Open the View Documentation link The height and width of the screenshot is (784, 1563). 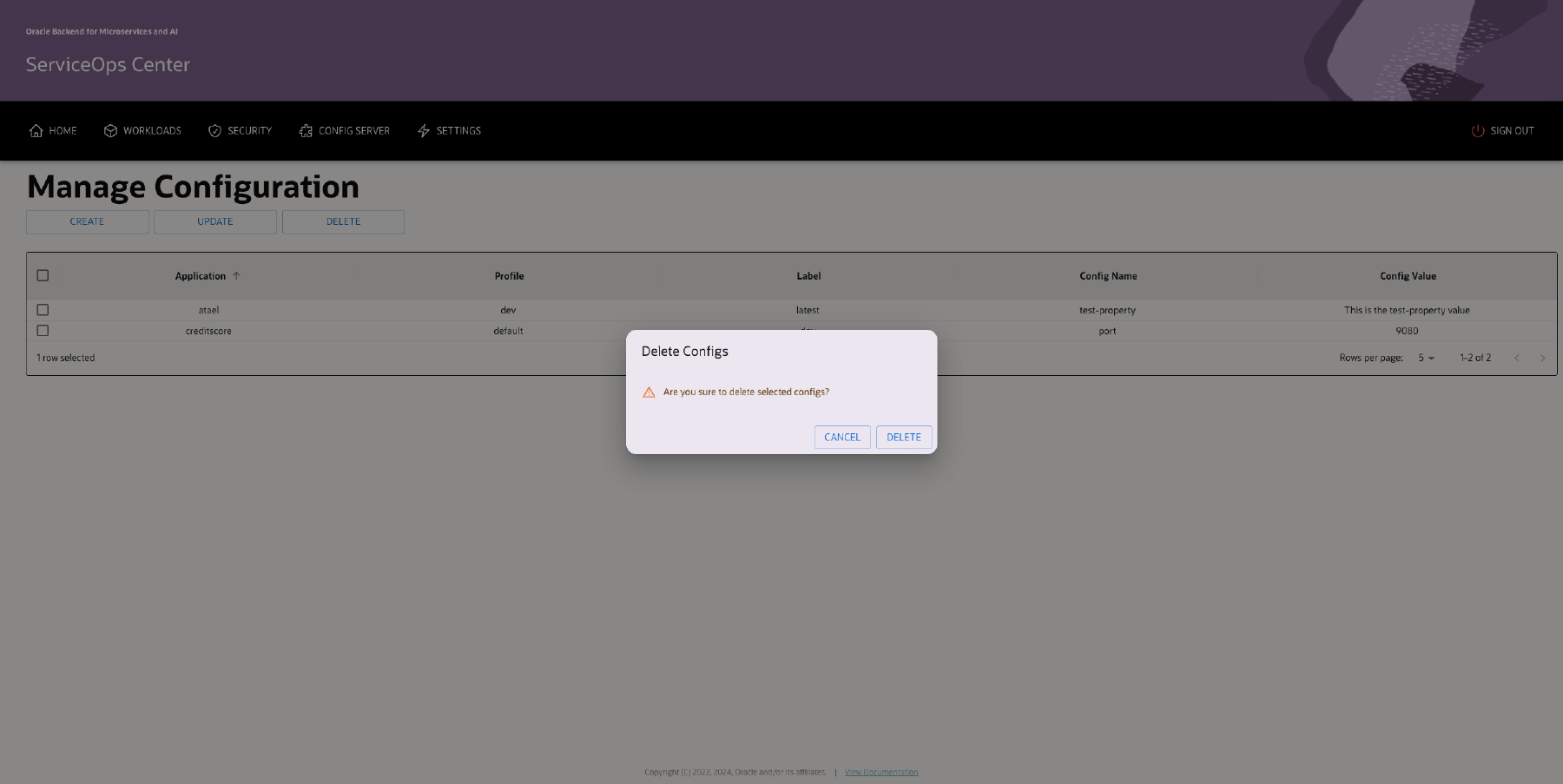pos(880,771)
